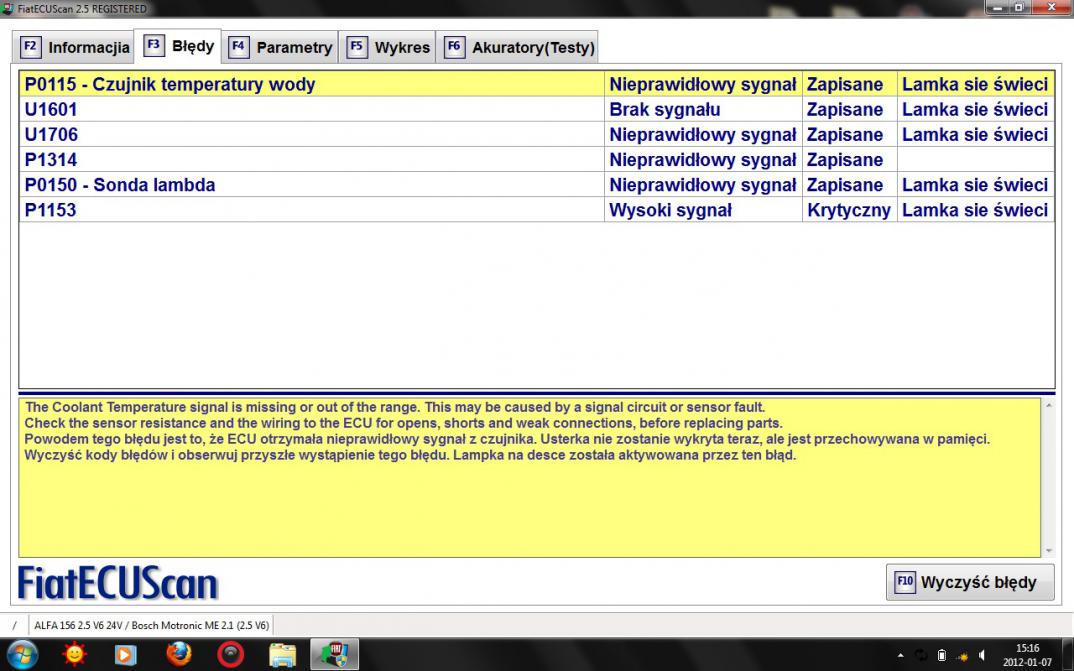Screen dimensions: 1074x671
Task: Select the P1314 error code
Action: 51,160
